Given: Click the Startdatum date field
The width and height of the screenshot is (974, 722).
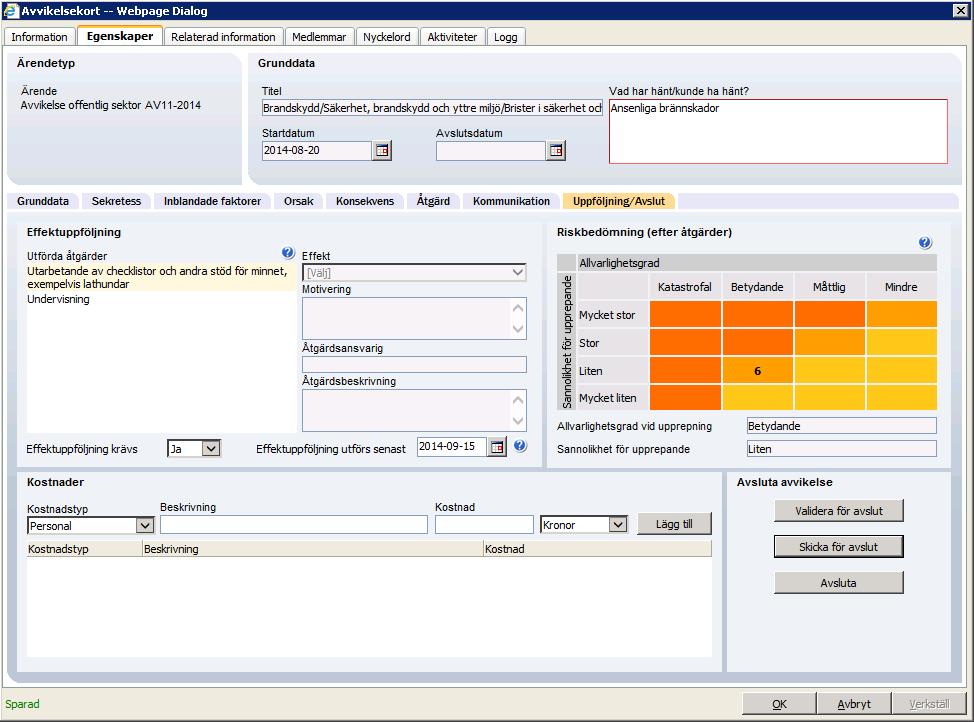Looking at the screenshot, I should (x=317, y=150).
